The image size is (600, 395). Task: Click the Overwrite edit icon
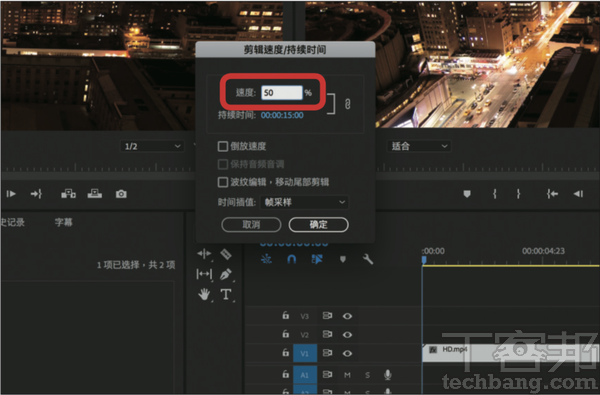[95, 194]
